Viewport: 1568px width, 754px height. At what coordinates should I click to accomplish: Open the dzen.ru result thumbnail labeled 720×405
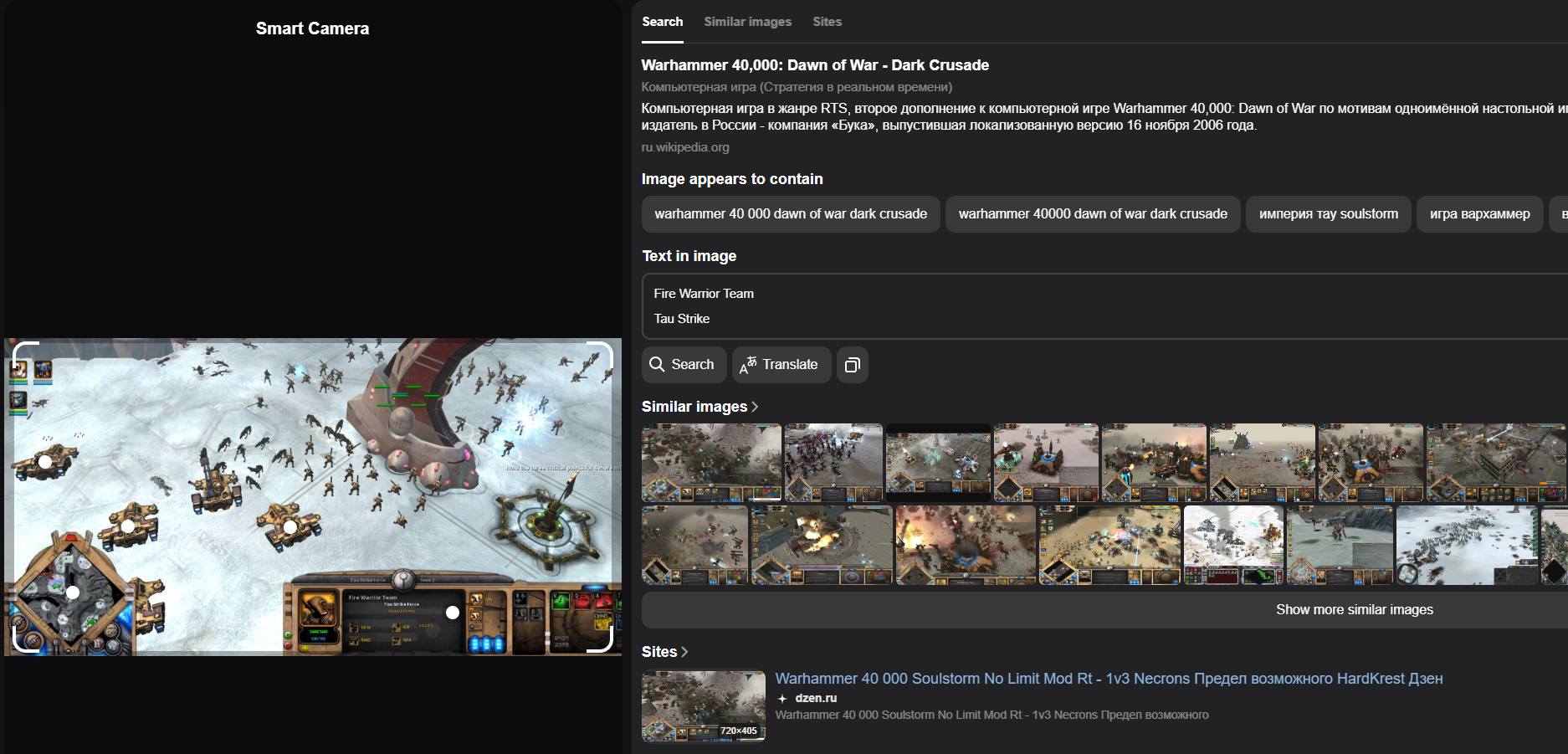click(704, 706)
